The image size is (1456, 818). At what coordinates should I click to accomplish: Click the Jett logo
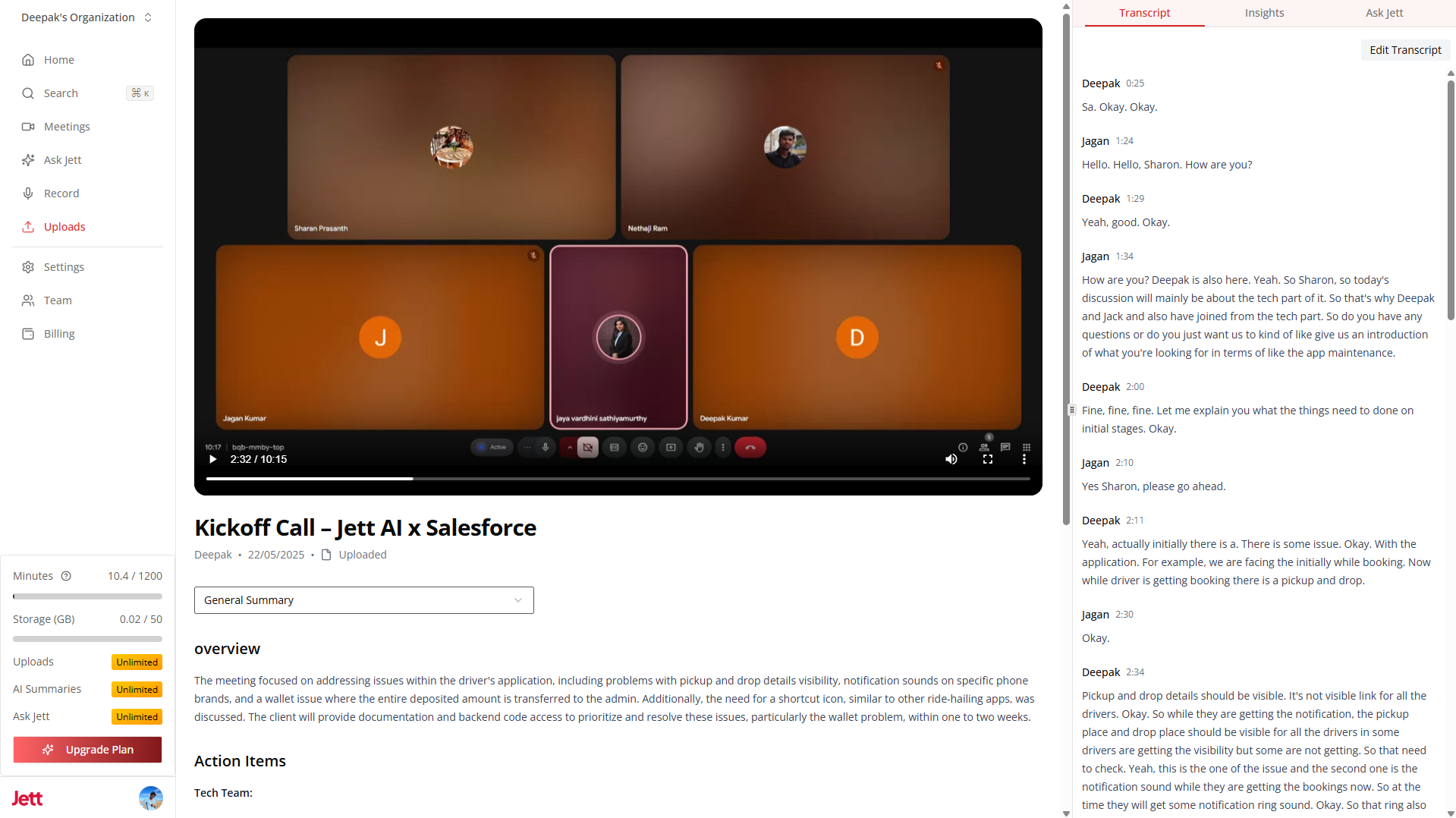[27, 798]
